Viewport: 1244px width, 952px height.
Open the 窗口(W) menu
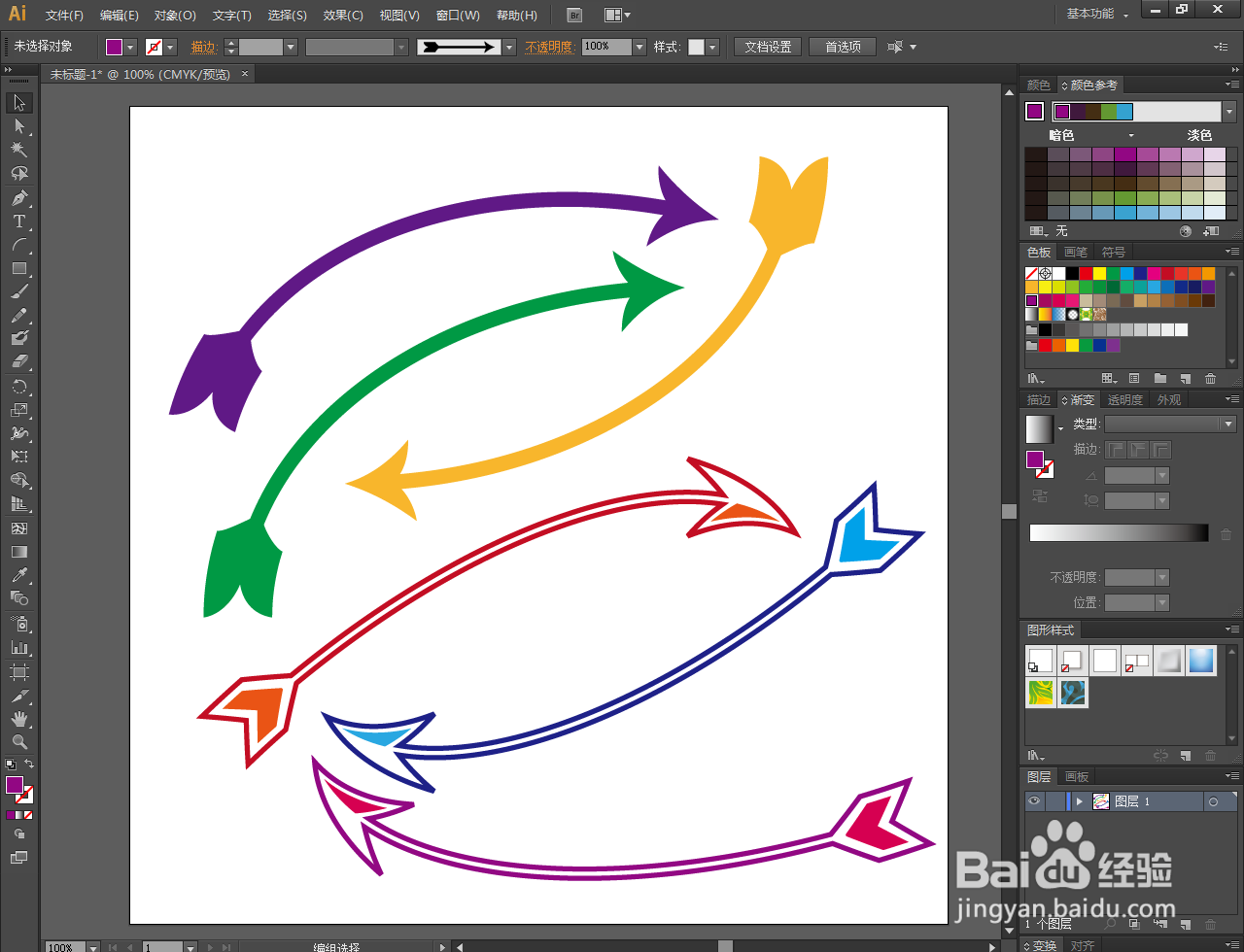coord(458,16)
